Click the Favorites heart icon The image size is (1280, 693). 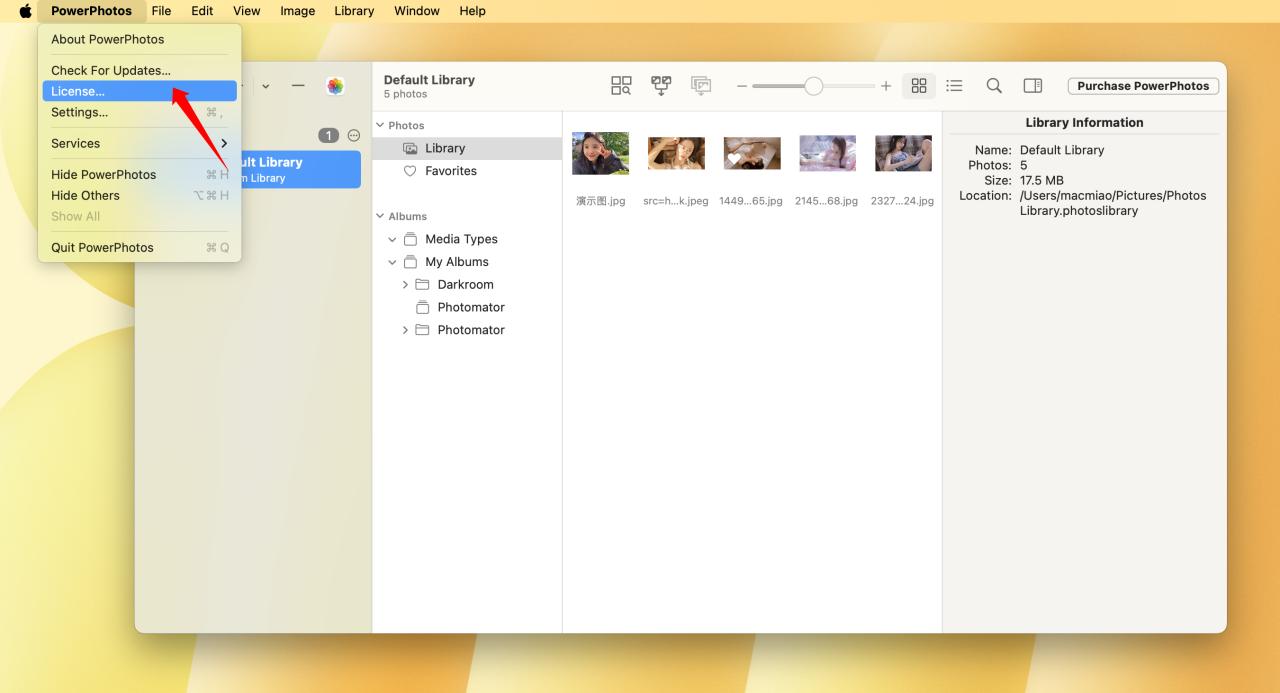410,171
